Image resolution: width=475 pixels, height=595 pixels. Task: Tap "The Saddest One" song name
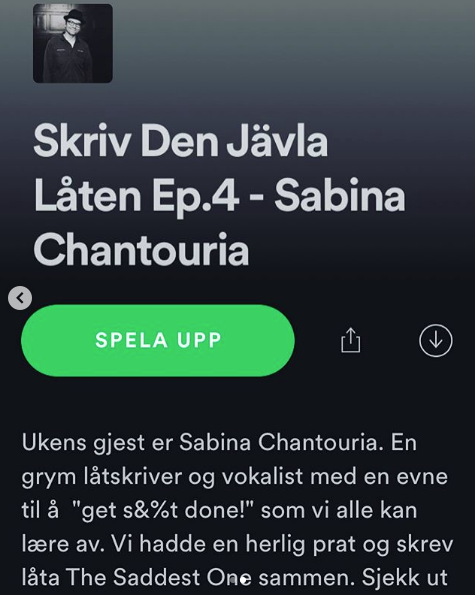click(158, 577)
